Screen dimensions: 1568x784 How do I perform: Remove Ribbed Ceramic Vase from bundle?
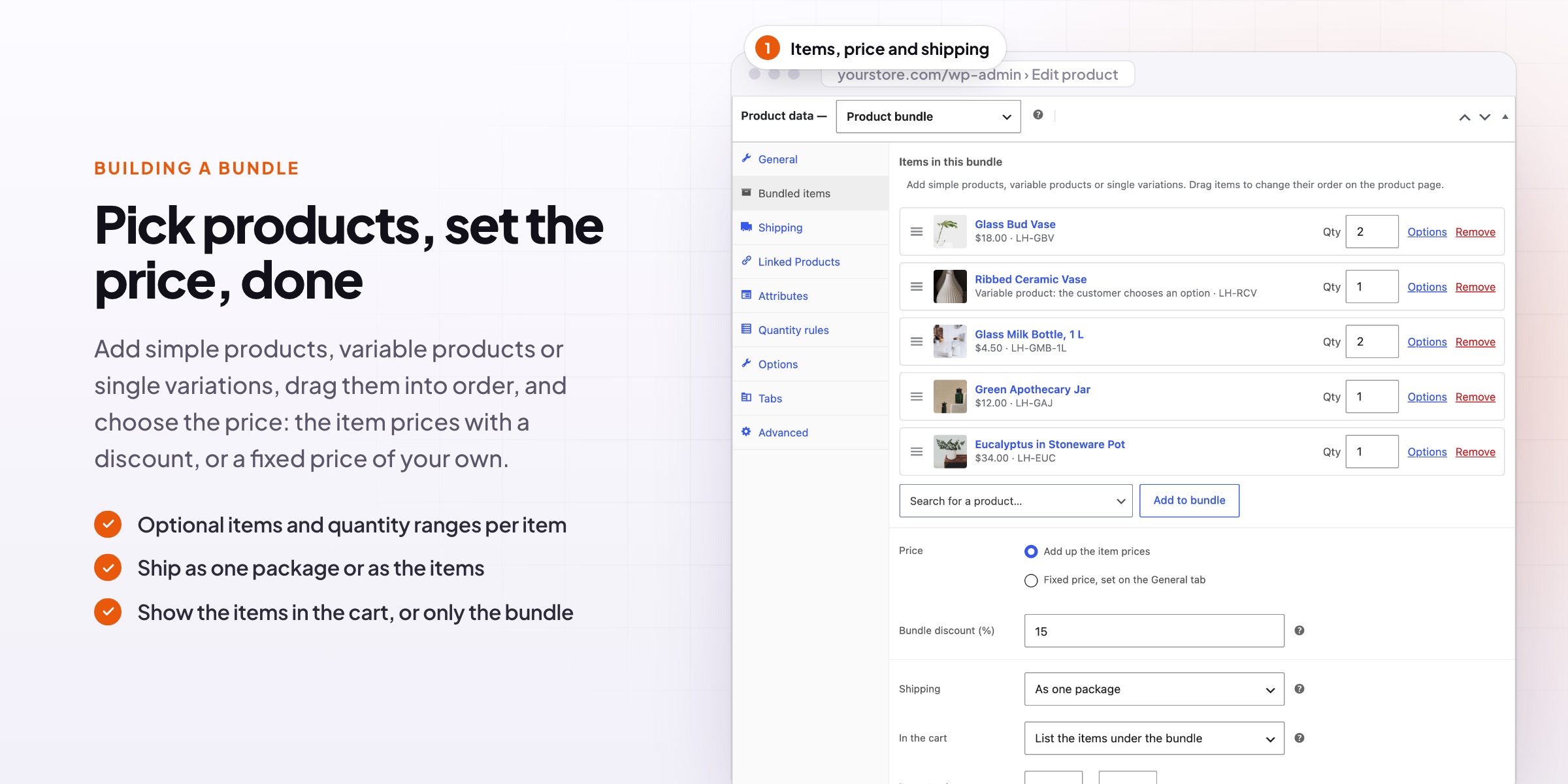pyautogui.click(x=1475, y=287)
